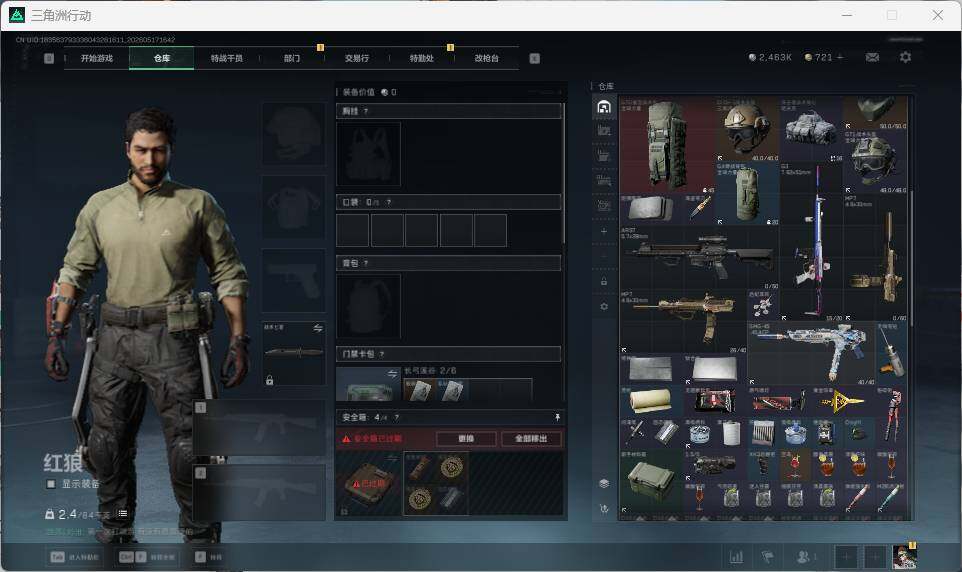Select primary weapon slot 2
The width and height of the screenshot is (962, 572).
(x=260, y=493)
